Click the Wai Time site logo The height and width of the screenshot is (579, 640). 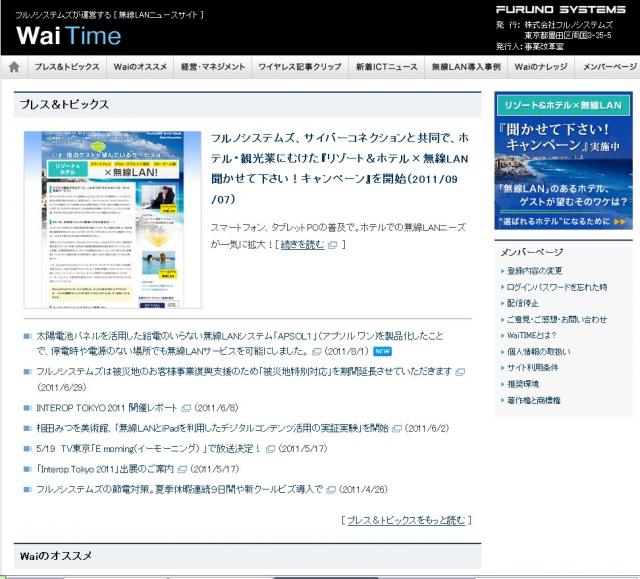tap(68, 35)
